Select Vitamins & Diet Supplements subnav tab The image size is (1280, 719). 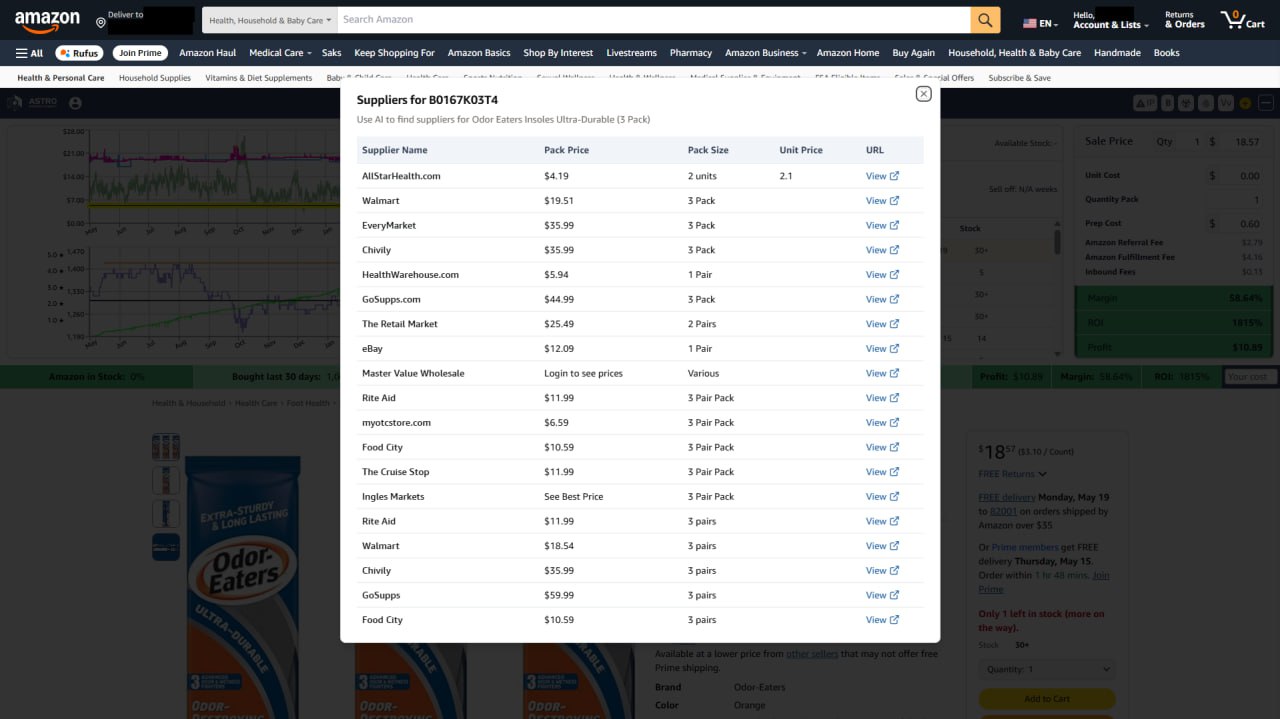[x=259, y=78]
